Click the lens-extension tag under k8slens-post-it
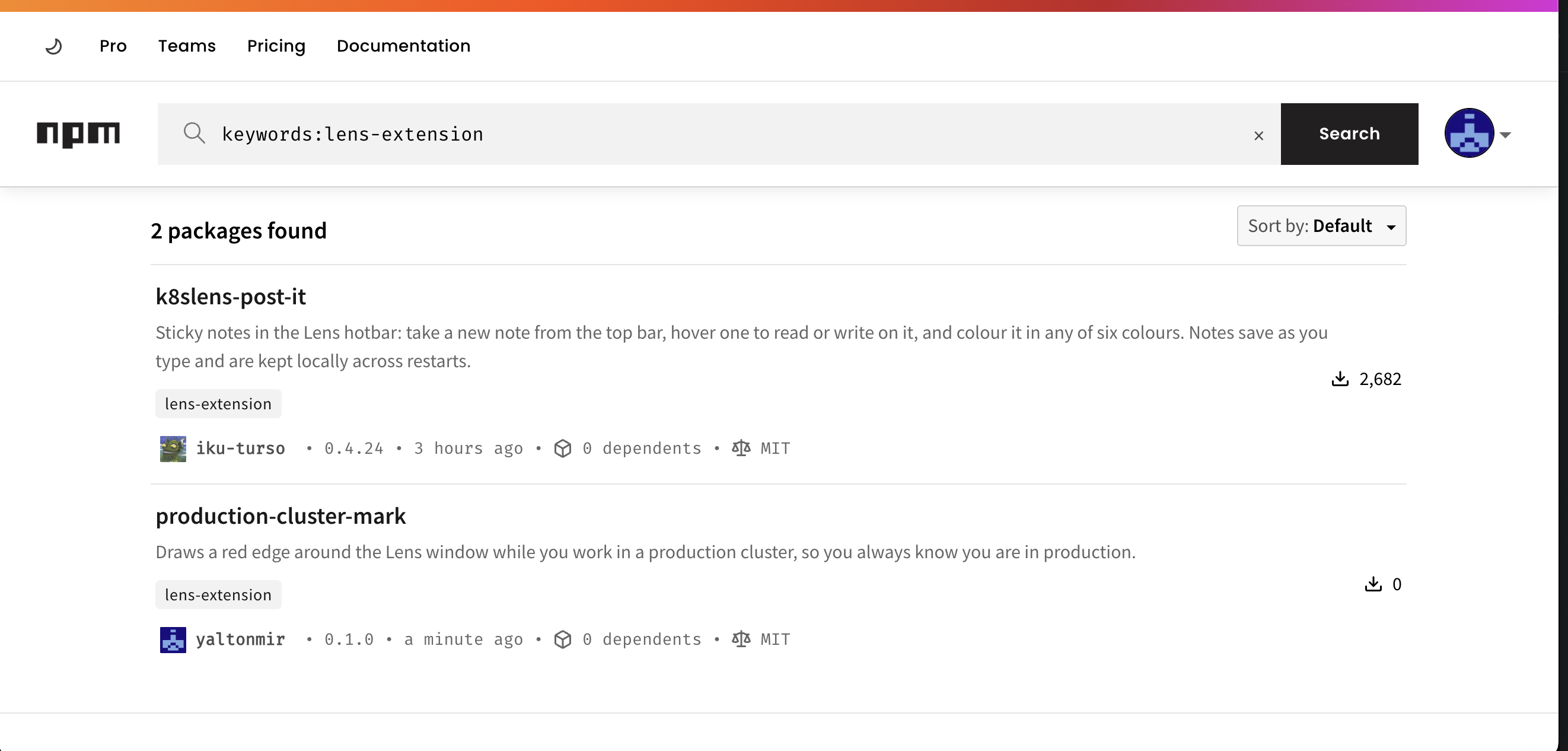1568x751 pixels. coord(218,404)
